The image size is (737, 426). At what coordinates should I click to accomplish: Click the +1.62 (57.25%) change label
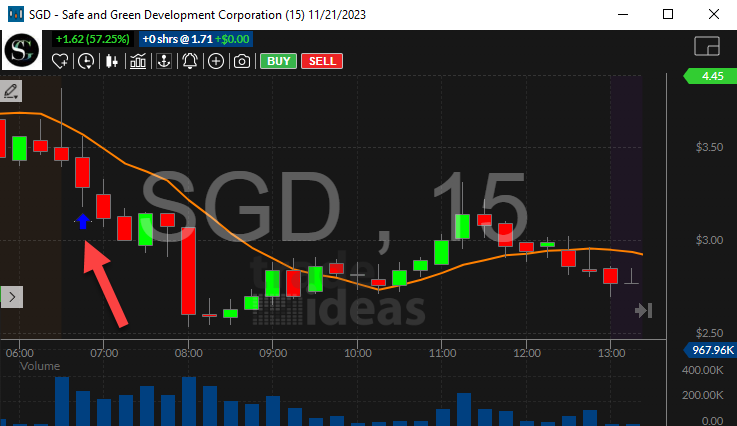coord(93,39)
